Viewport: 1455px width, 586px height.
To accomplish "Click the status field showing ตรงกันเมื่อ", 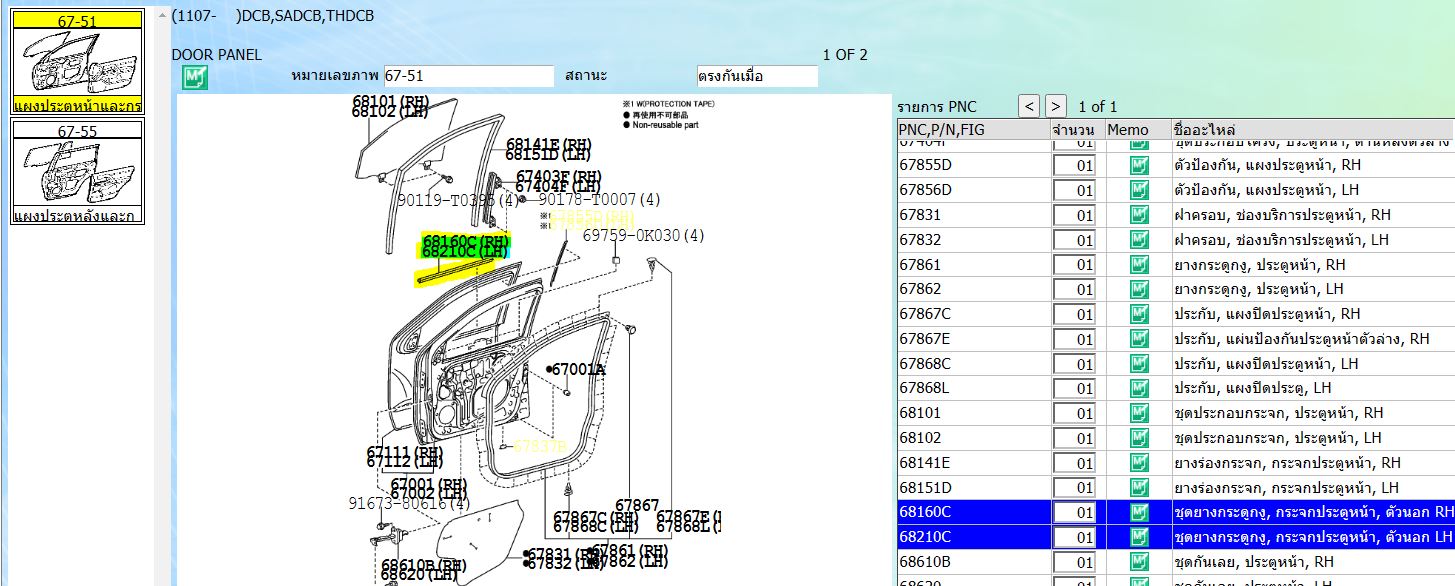I will point(757,77).
